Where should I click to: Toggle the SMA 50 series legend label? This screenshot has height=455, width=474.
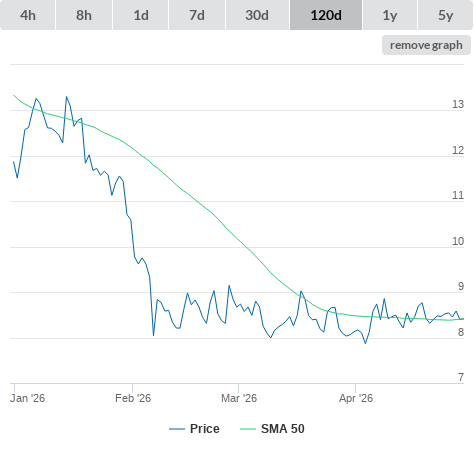point(283,429)
